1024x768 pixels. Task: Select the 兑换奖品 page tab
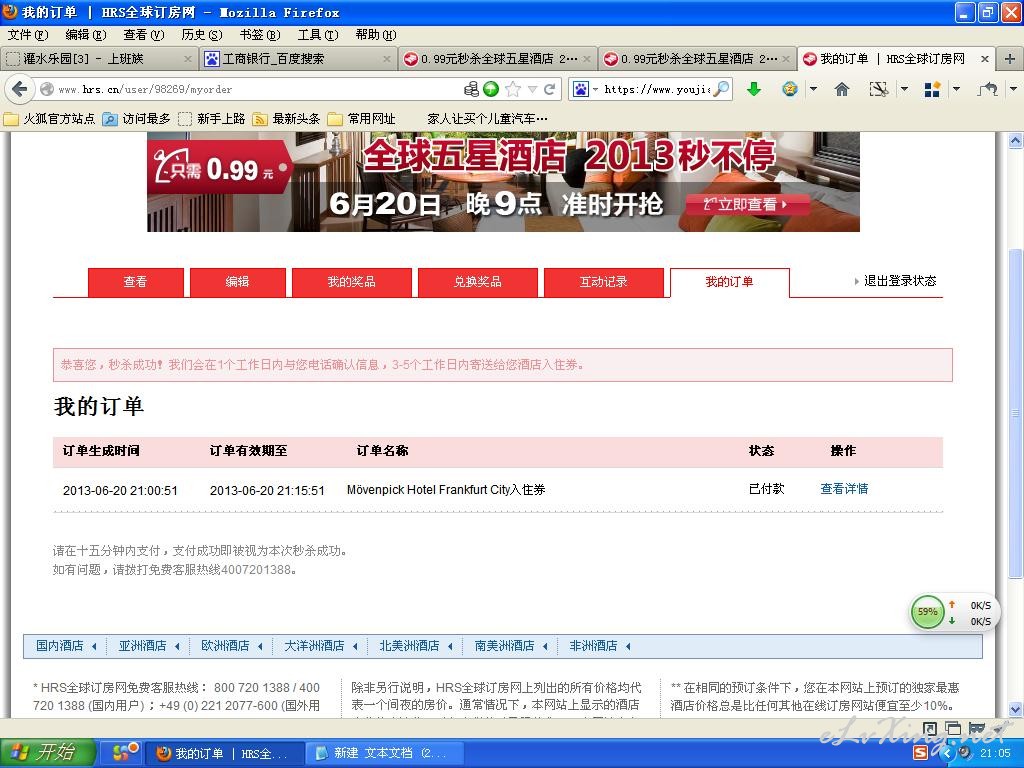click(477, 282)
